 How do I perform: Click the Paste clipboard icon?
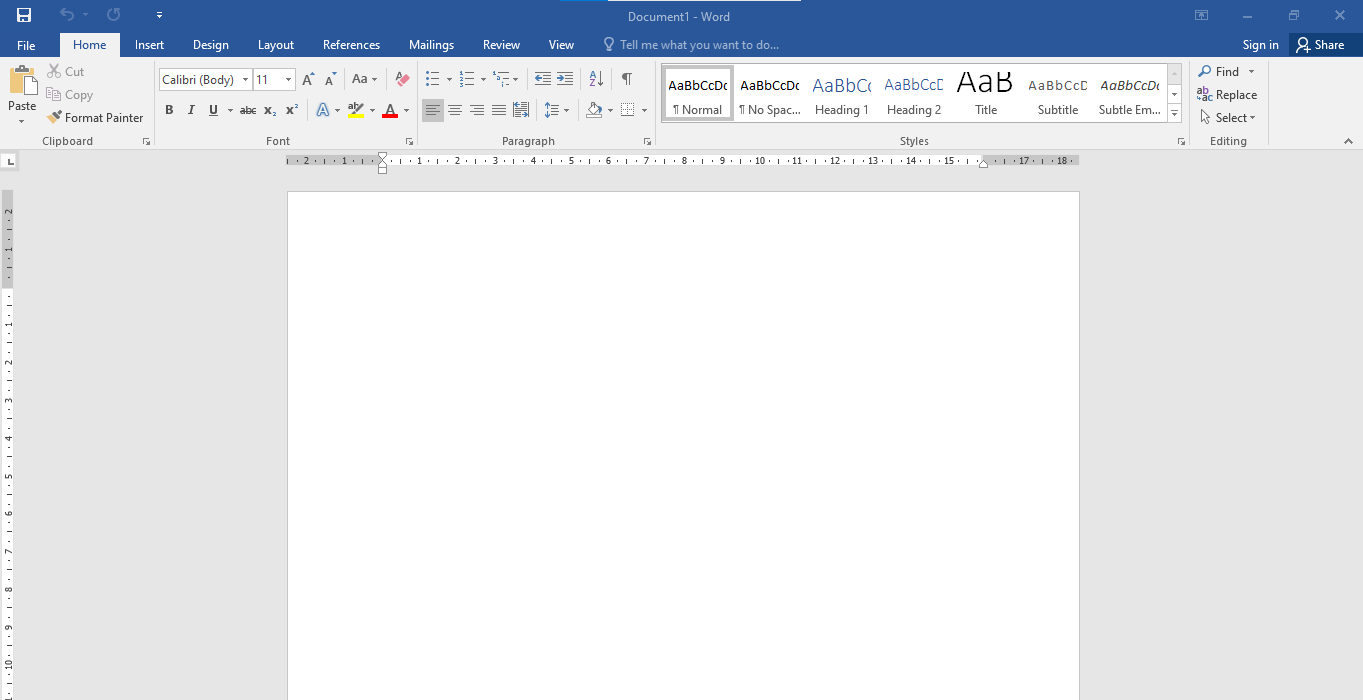22,81
